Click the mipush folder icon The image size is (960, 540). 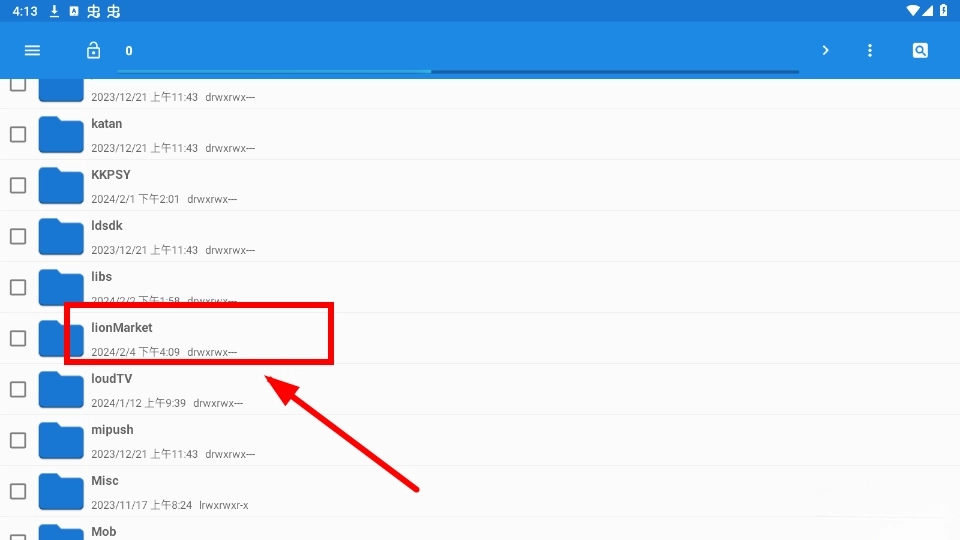click(x=61, y=441)
